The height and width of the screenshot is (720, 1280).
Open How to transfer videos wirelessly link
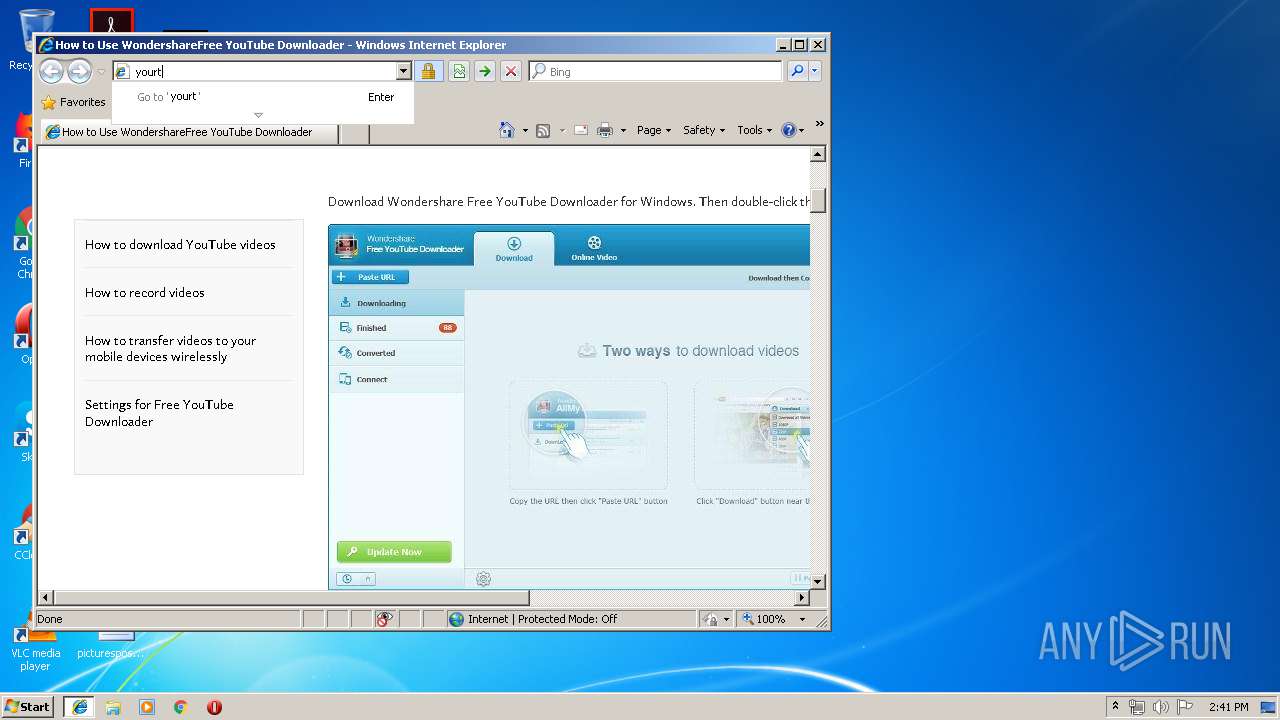[170, 348]
